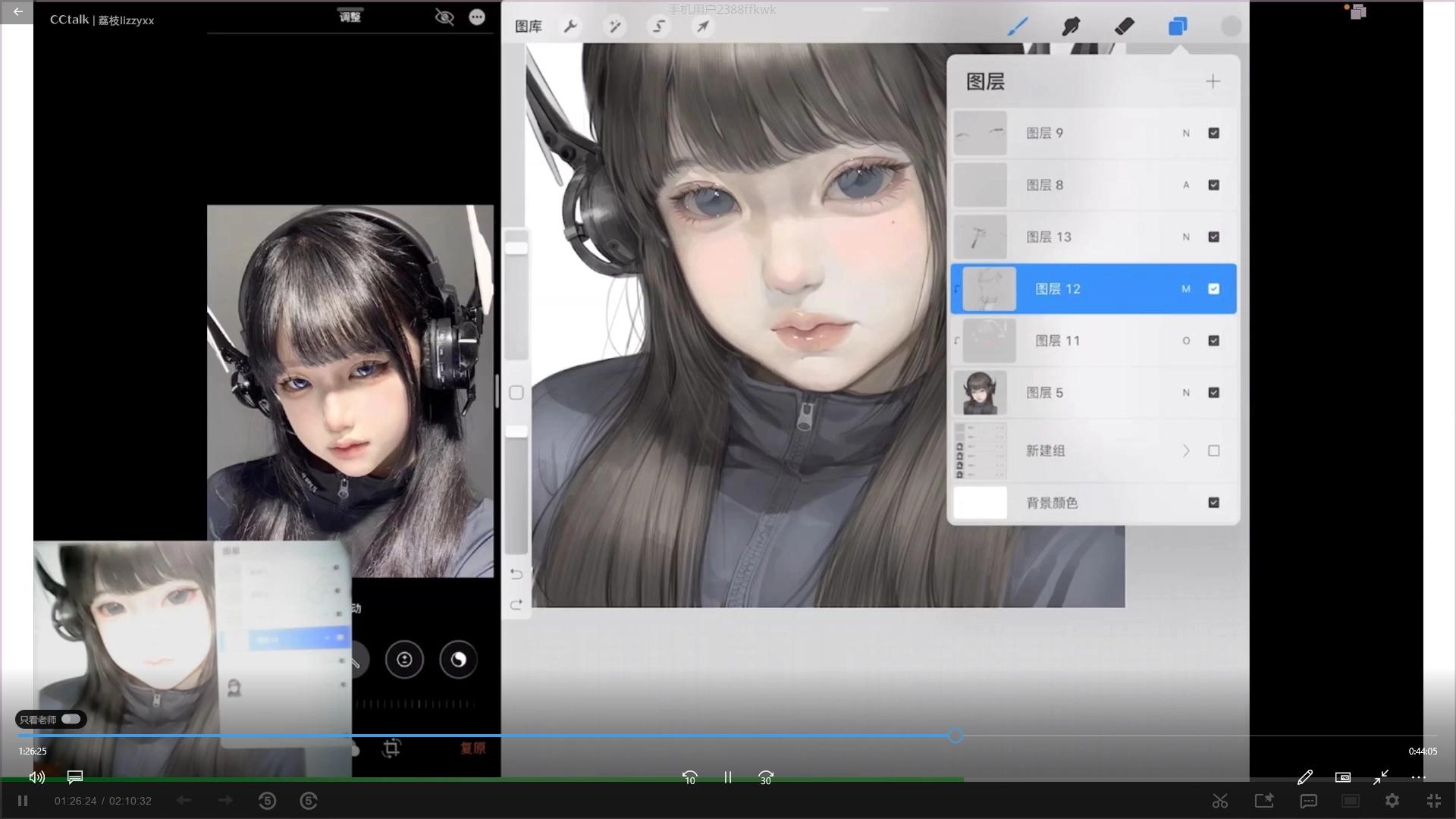The height and width of the screenshot is (819, 1456).
Task: Open the 图库 gallery menu
Action: [529, 27]
